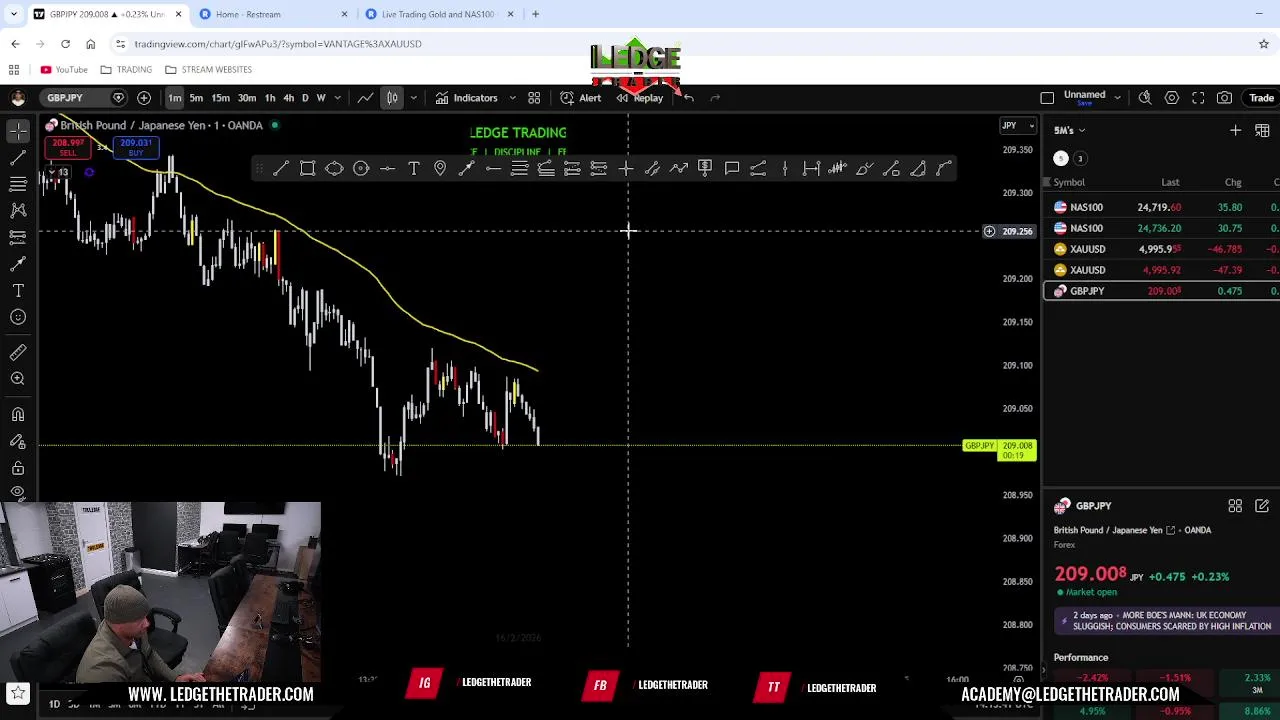Open the Fibonacci tools in left sidebar
The image size is (1280, 720).
coord(18,184)
